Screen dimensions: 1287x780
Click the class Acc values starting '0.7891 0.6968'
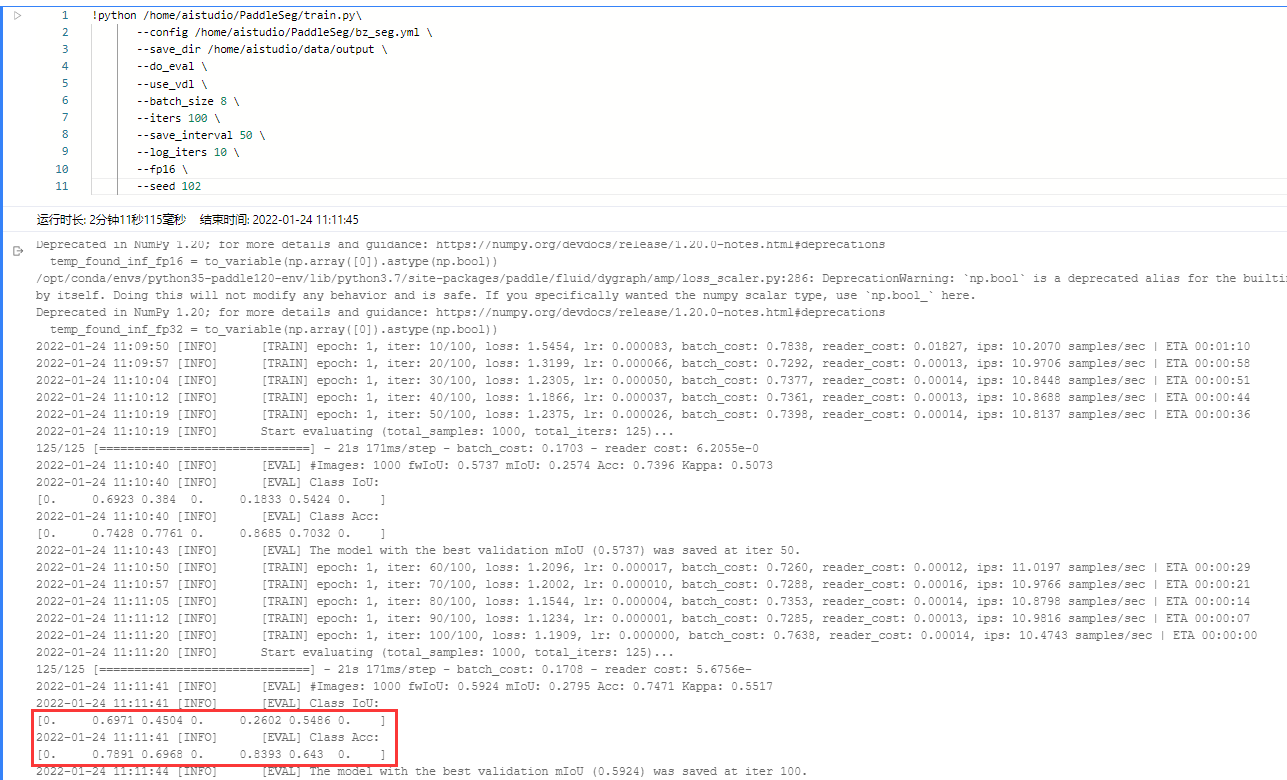(x=210, y=754)
